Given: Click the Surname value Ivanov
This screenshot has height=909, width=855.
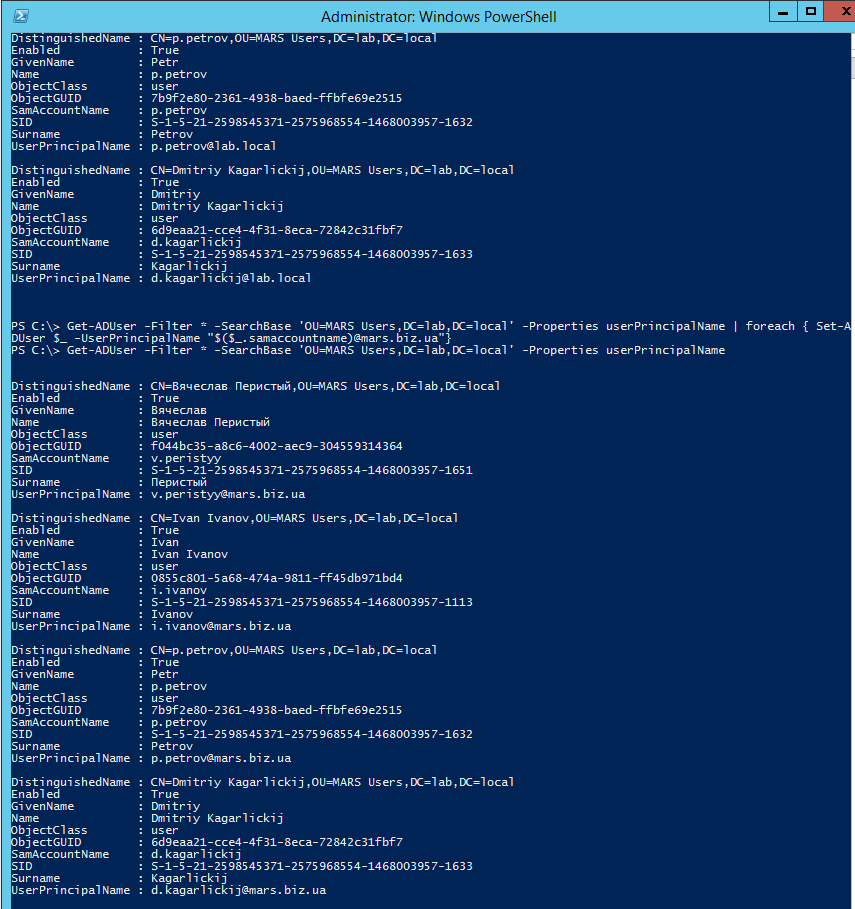Looking at the screenshot, I should pos(172,614).
